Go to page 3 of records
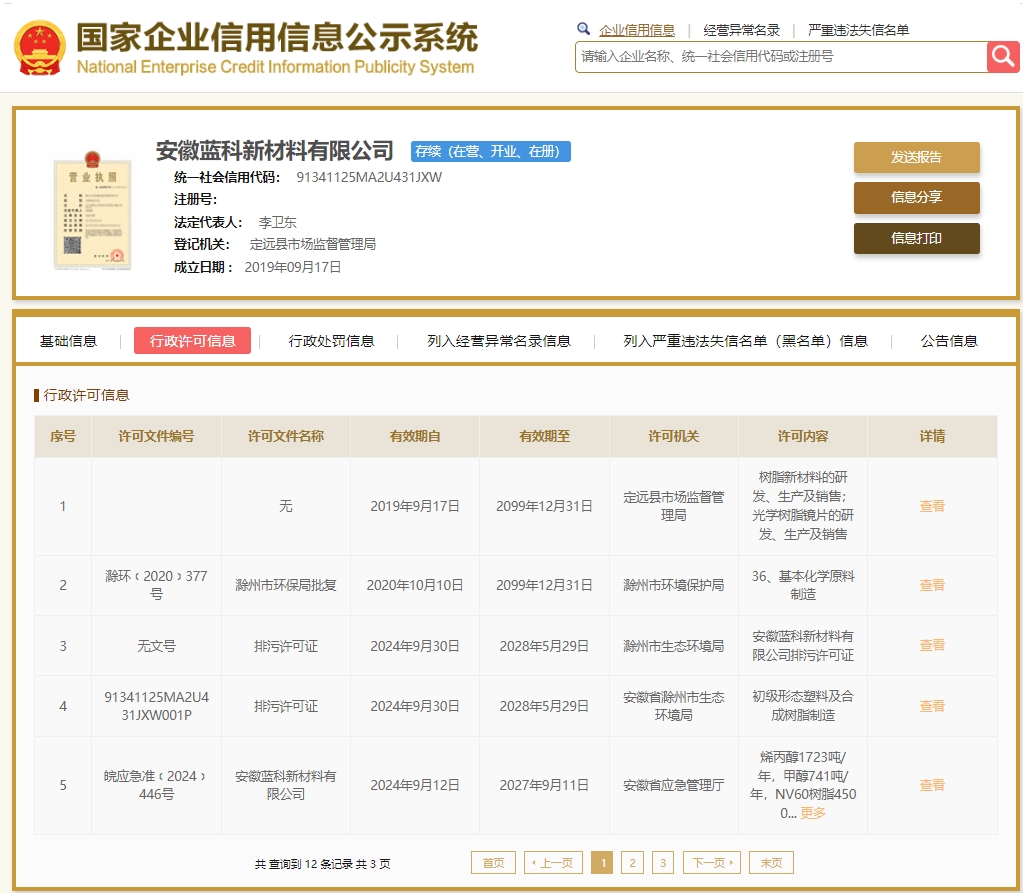This screenshot has height=893, width=1023. click(662, 862)
